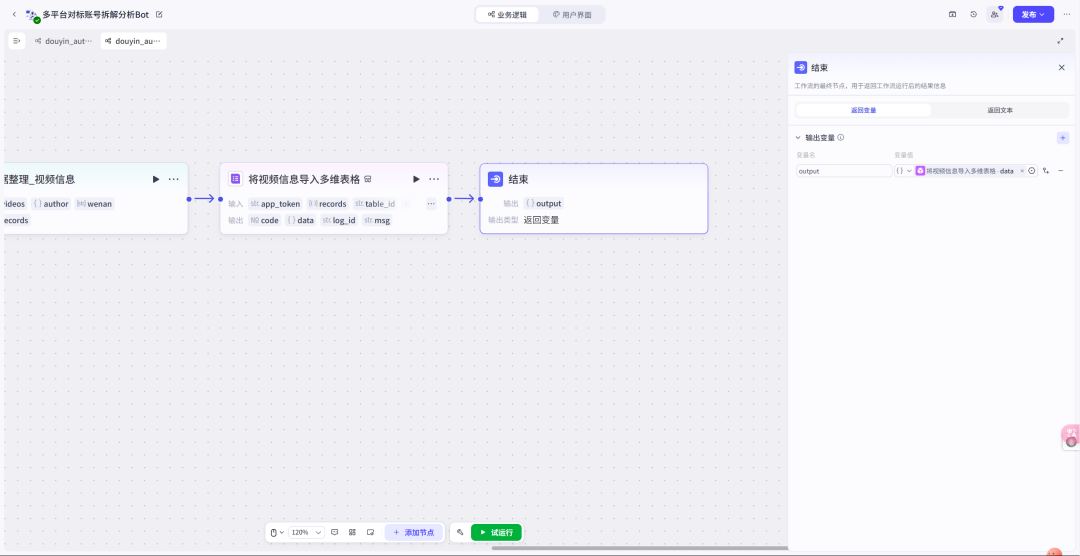Collapse the 输出变量 section chevron
This screenshot has width=1080, height=556.
[798, 138]
